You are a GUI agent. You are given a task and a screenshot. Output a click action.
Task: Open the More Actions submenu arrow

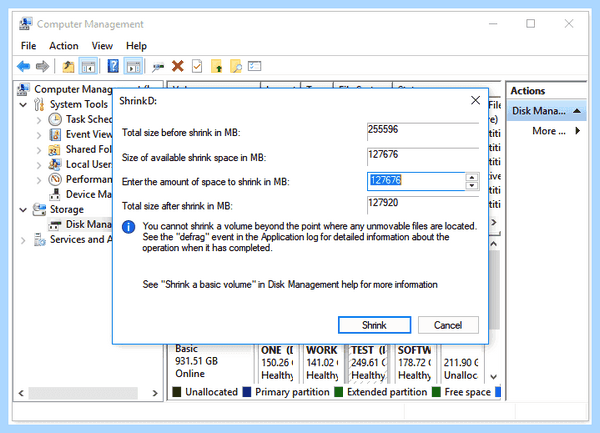[x=577, y=131]
